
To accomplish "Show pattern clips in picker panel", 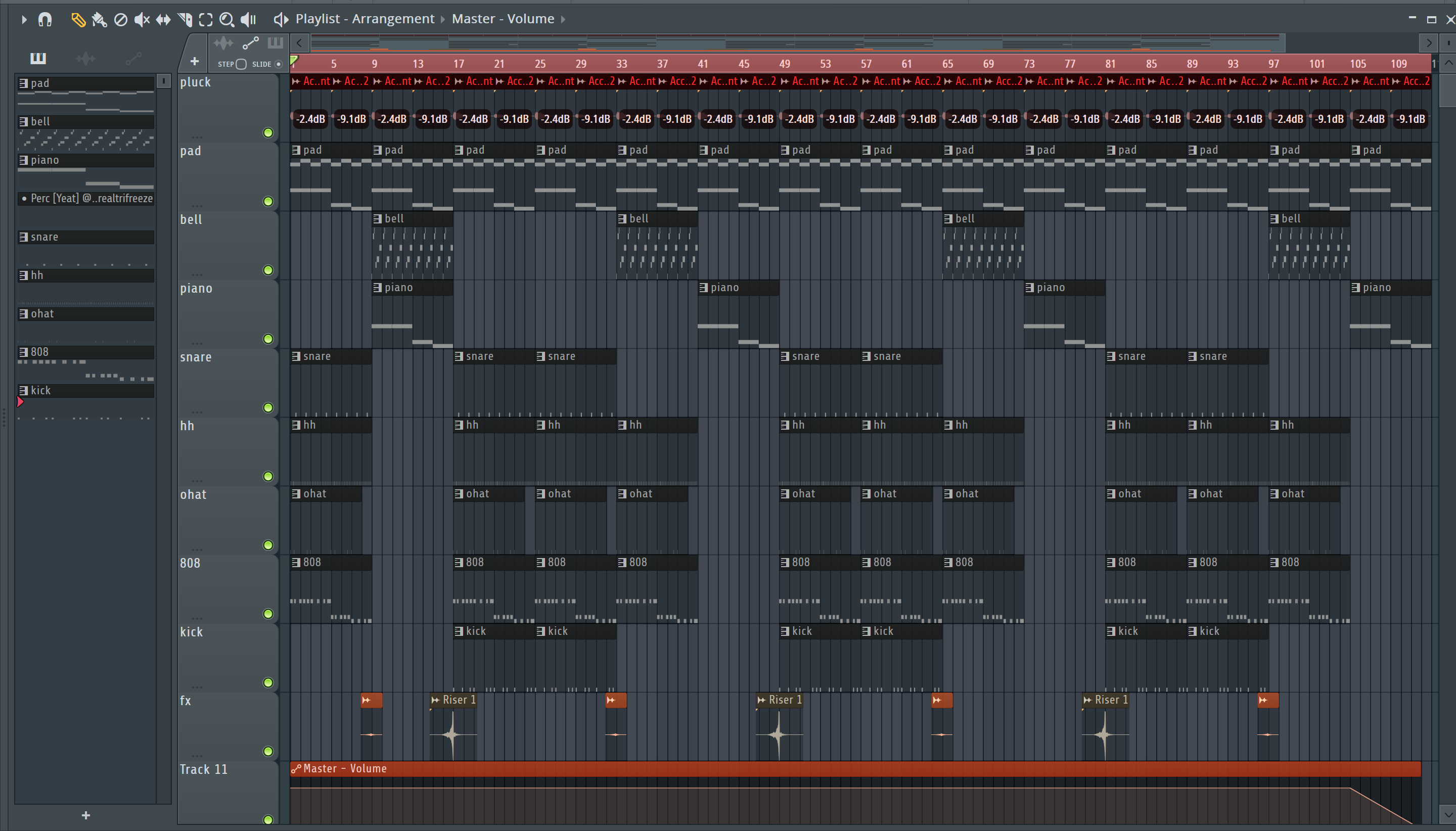I will click(38, 58).
